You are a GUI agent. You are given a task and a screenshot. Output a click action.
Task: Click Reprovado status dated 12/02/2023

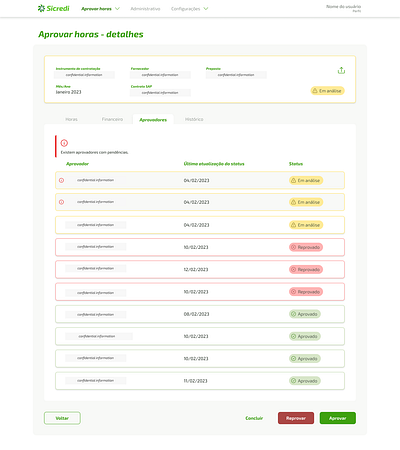(x=306, y=269)
